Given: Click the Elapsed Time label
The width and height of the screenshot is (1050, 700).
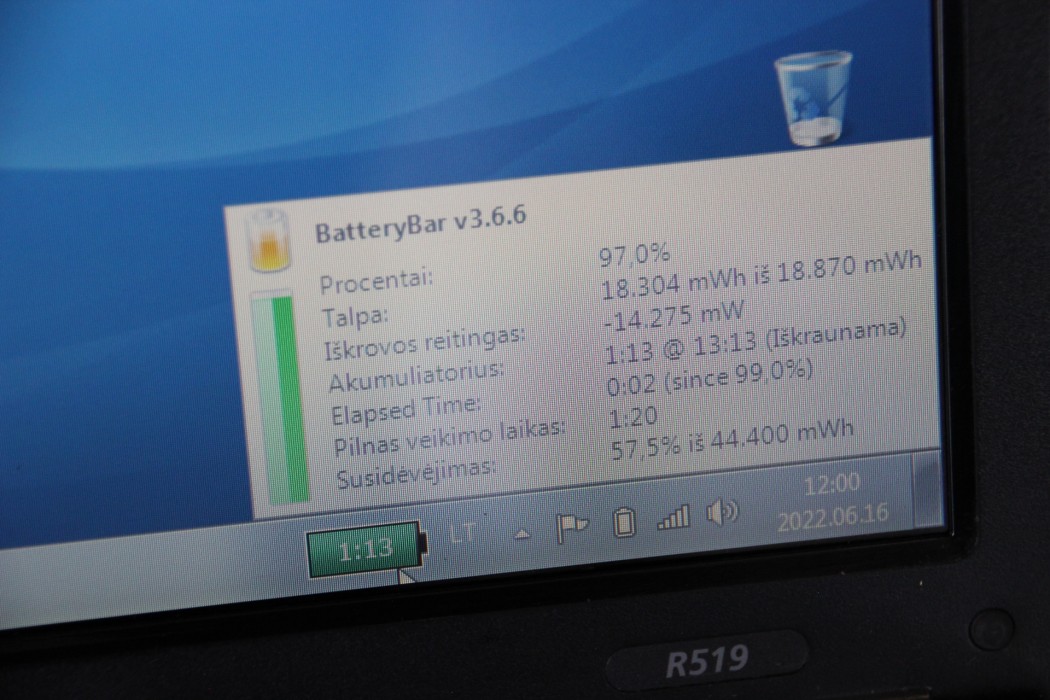Looking at the screenshot, I should click(x=406, y=411).
